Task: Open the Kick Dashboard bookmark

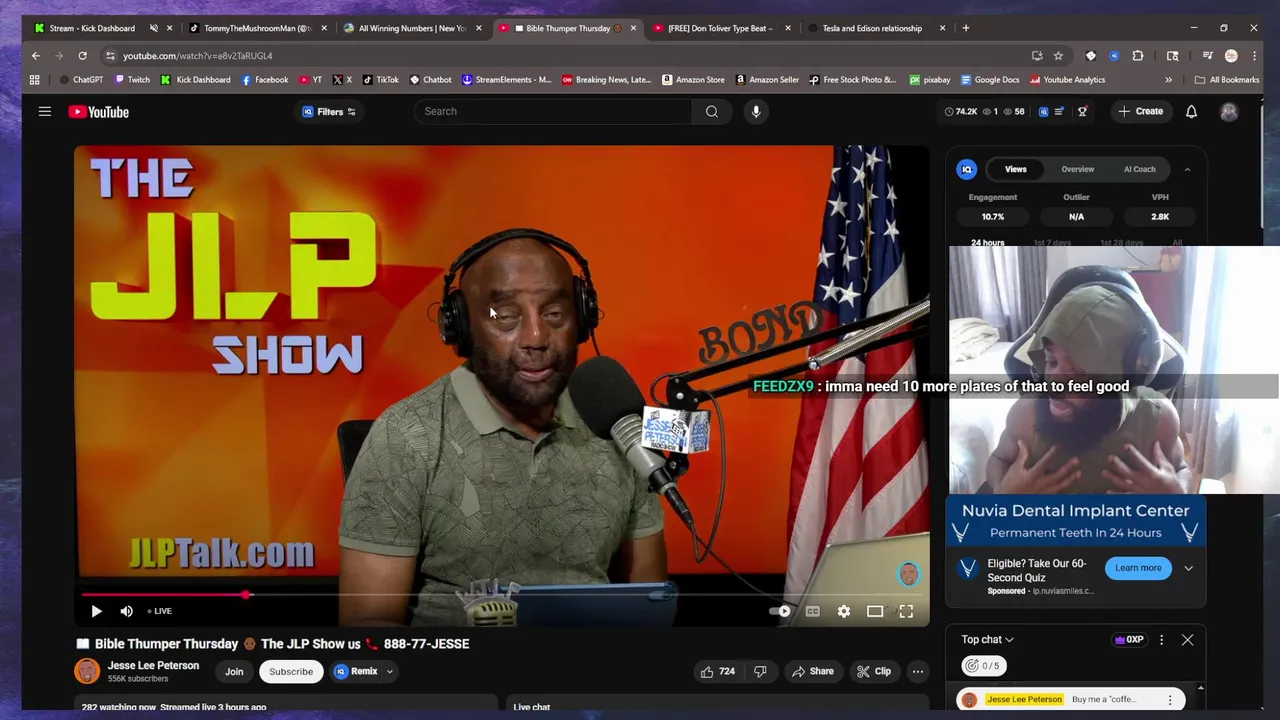Action: pyautogui.click(x=195, y=80)
